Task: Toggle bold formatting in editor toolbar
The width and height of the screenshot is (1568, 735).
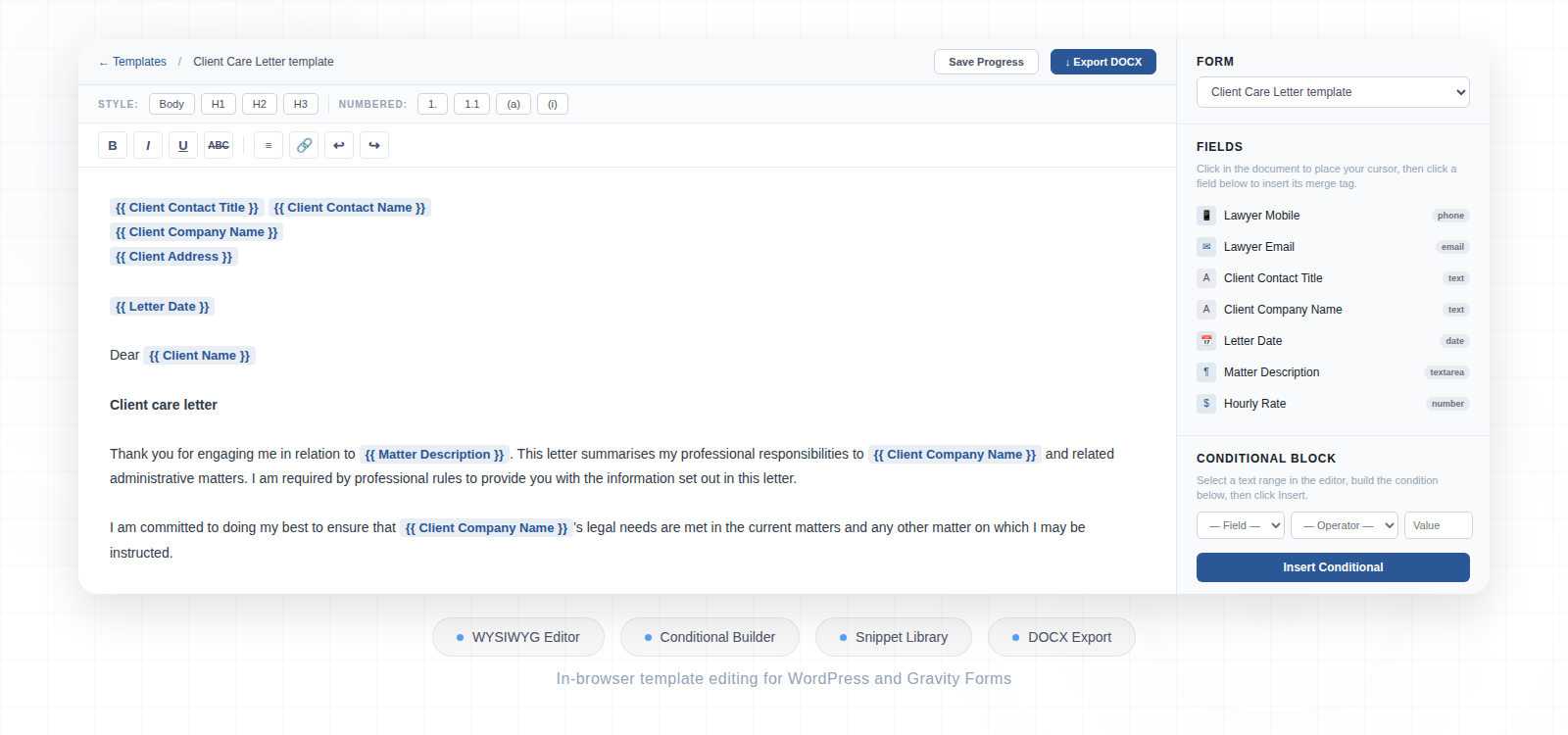Action: point(113,145)
